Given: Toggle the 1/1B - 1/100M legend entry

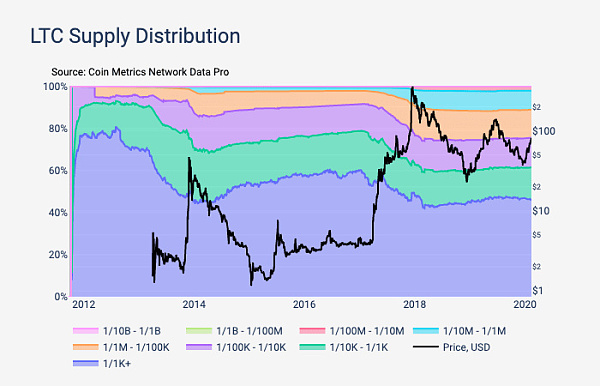Looking at the screenshot, I should [234, 331].
